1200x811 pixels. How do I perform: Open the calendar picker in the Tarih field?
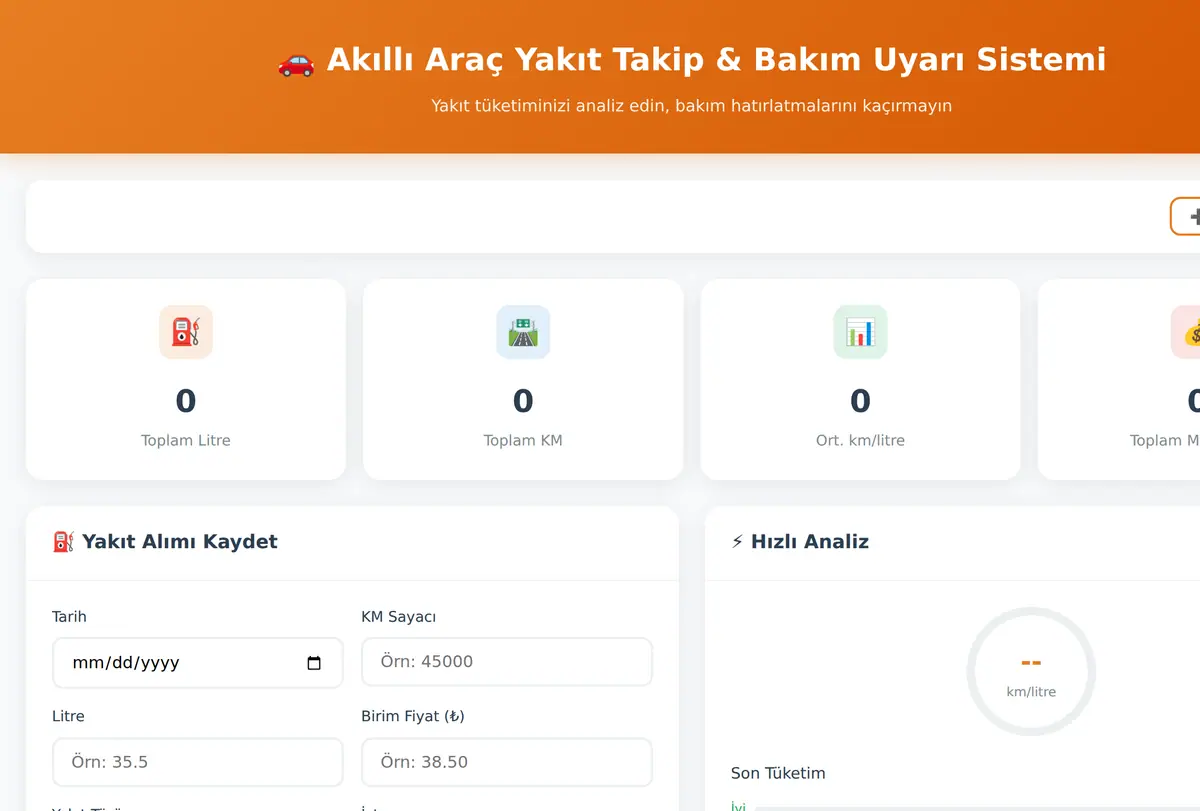(314, 663)
